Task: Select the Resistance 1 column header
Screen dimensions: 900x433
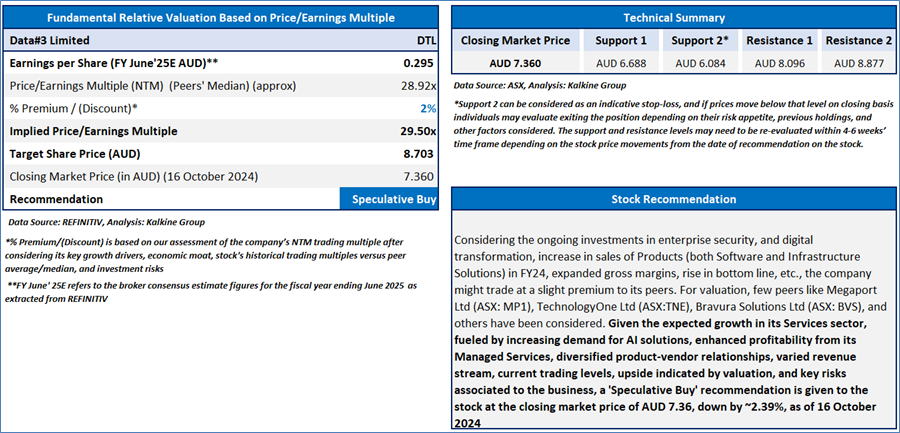Action: coord(781,41)
